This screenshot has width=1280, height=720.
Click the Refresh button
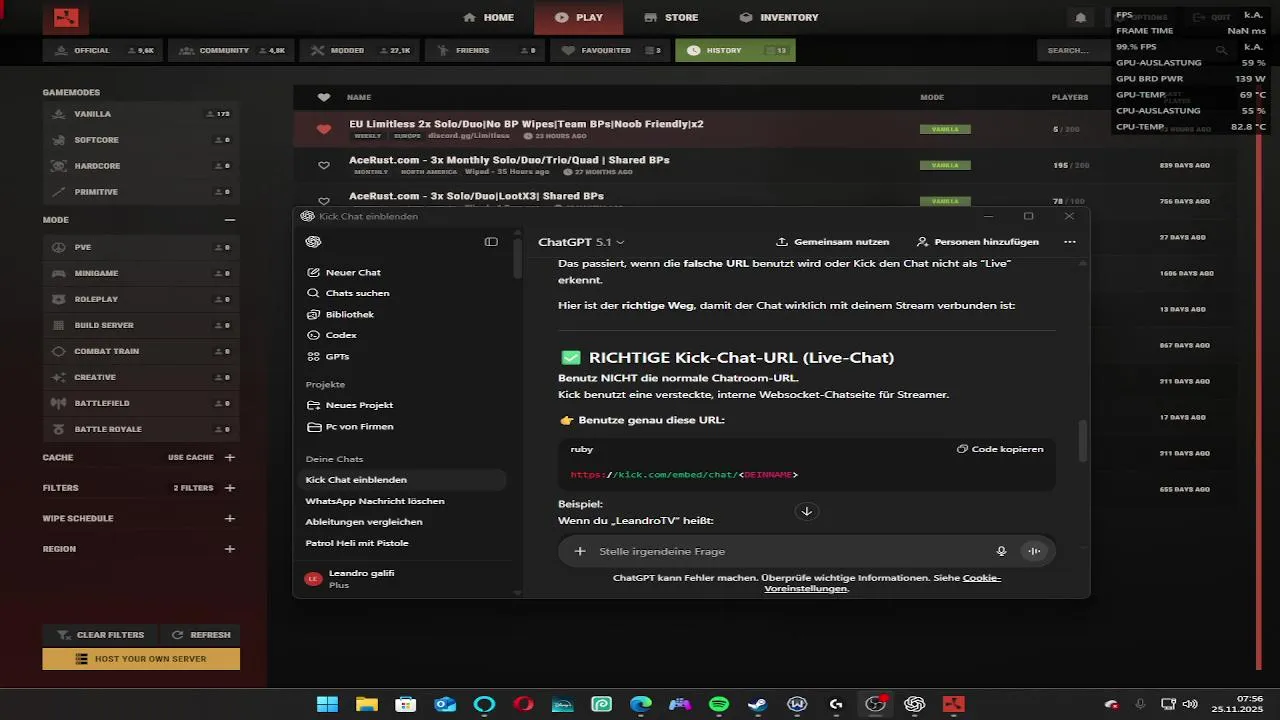[201, 635]
